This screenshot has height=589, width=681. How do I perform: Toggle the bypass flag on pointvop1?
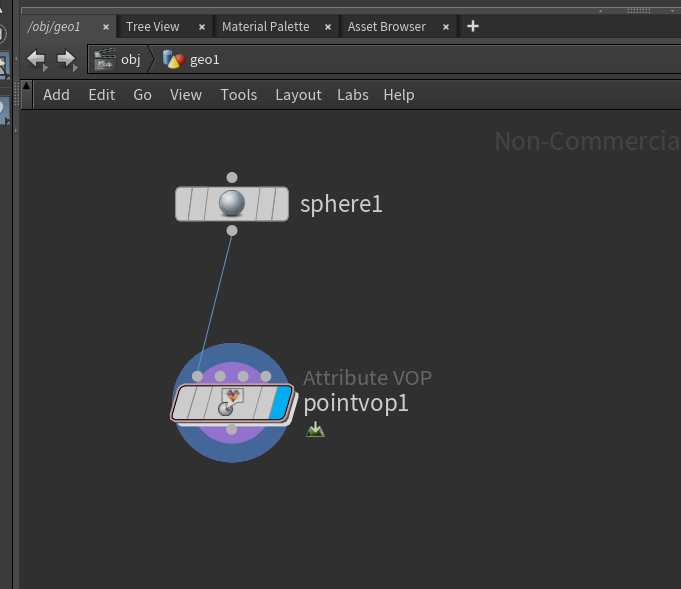coord(184,402)
